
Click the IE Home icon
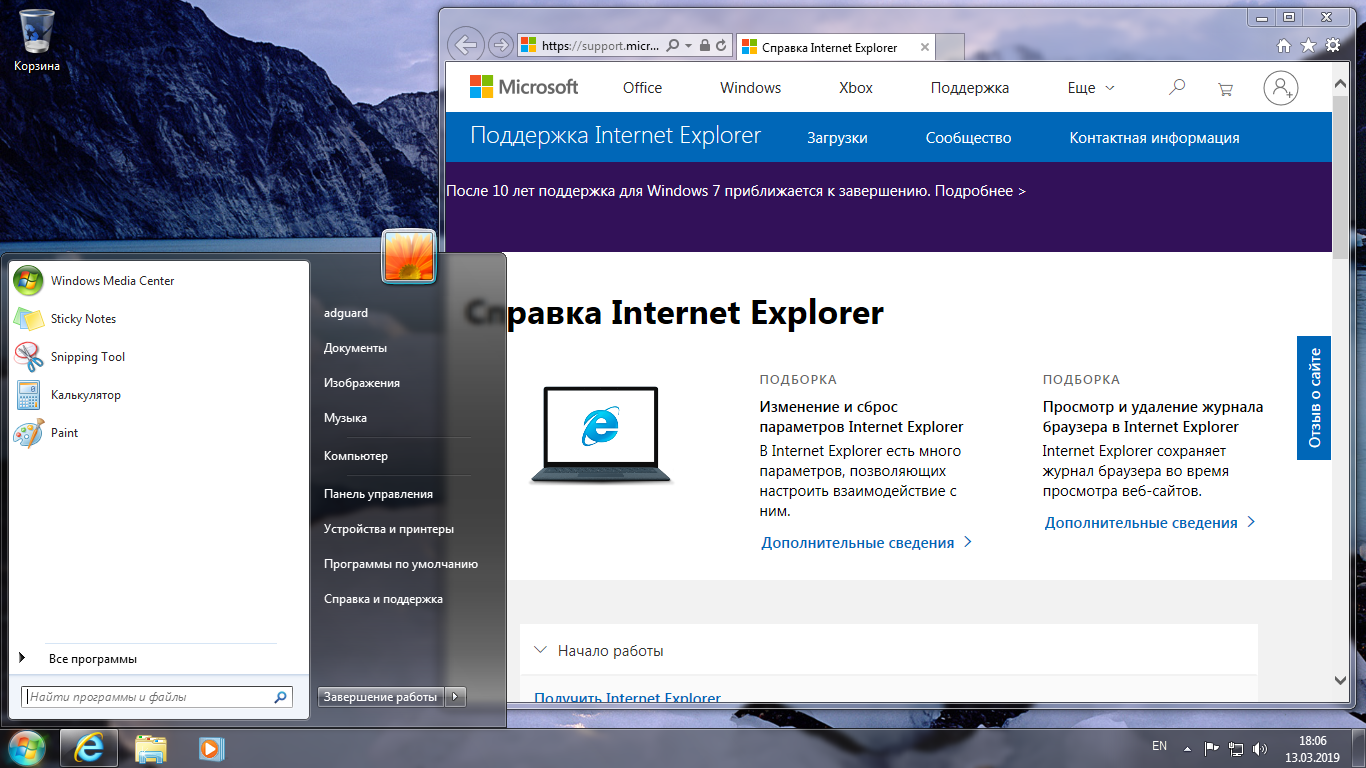coord(1284,45)
